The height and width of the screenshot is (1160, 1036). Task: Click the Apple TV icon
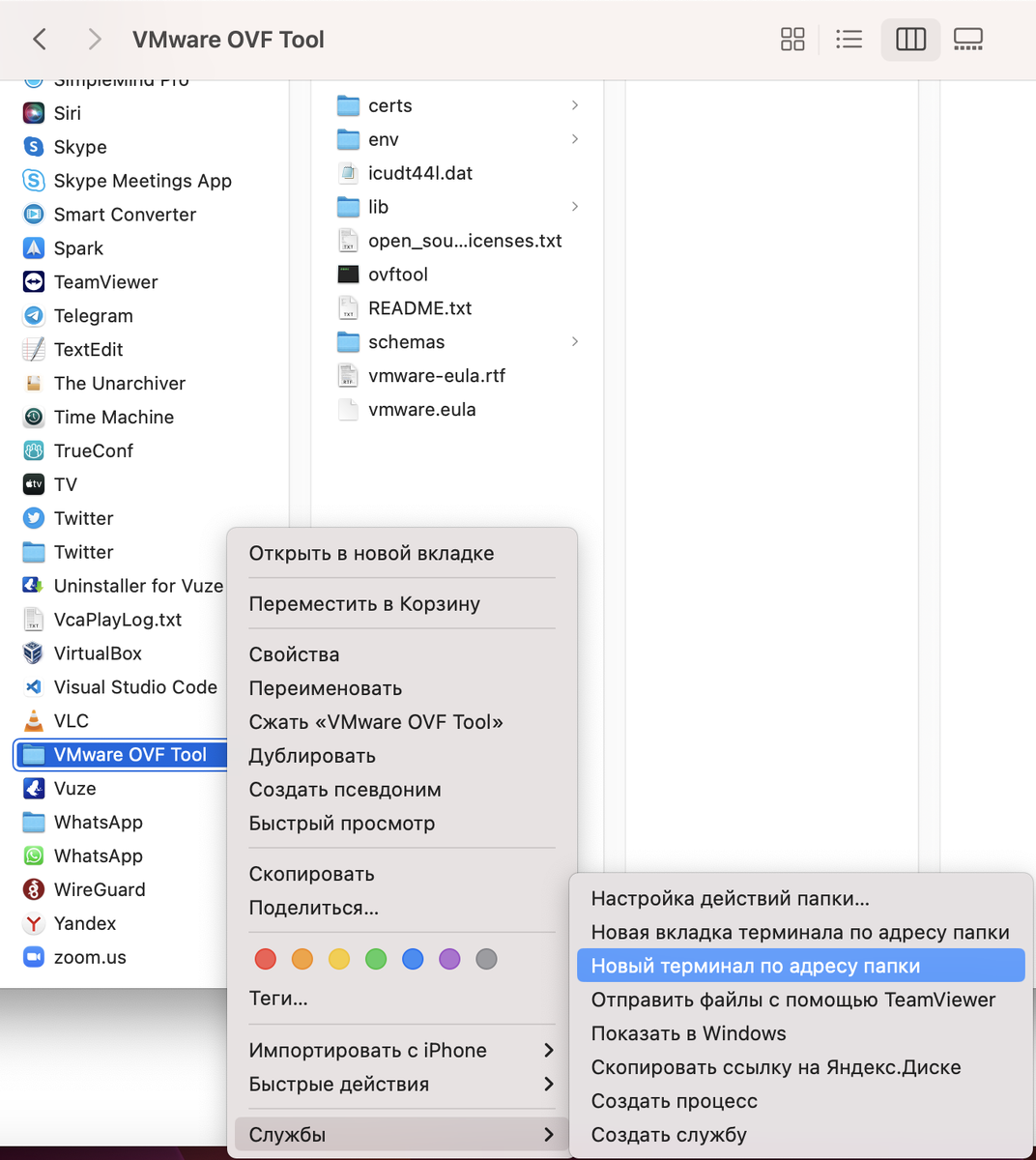pyautogui.click(x=34, y=484)
